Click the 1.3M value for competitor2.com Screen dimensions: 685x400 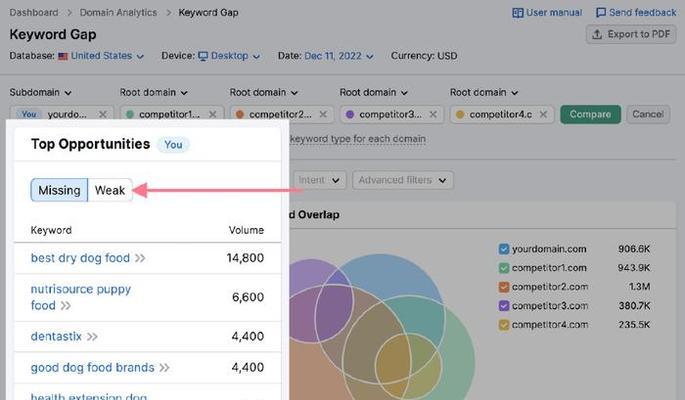[640, 287]
